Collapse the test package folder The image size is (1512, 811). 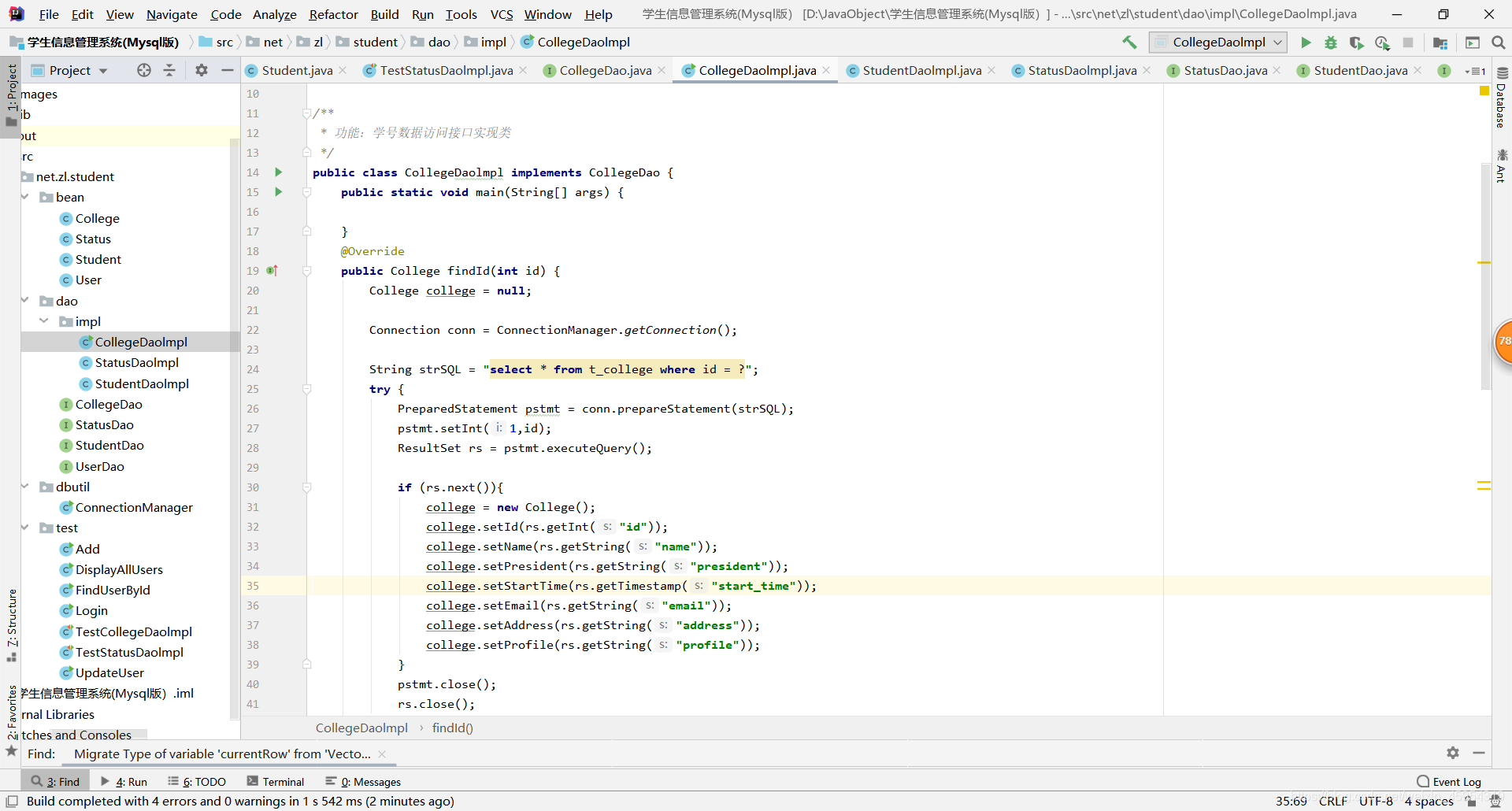tap(25, 528)
